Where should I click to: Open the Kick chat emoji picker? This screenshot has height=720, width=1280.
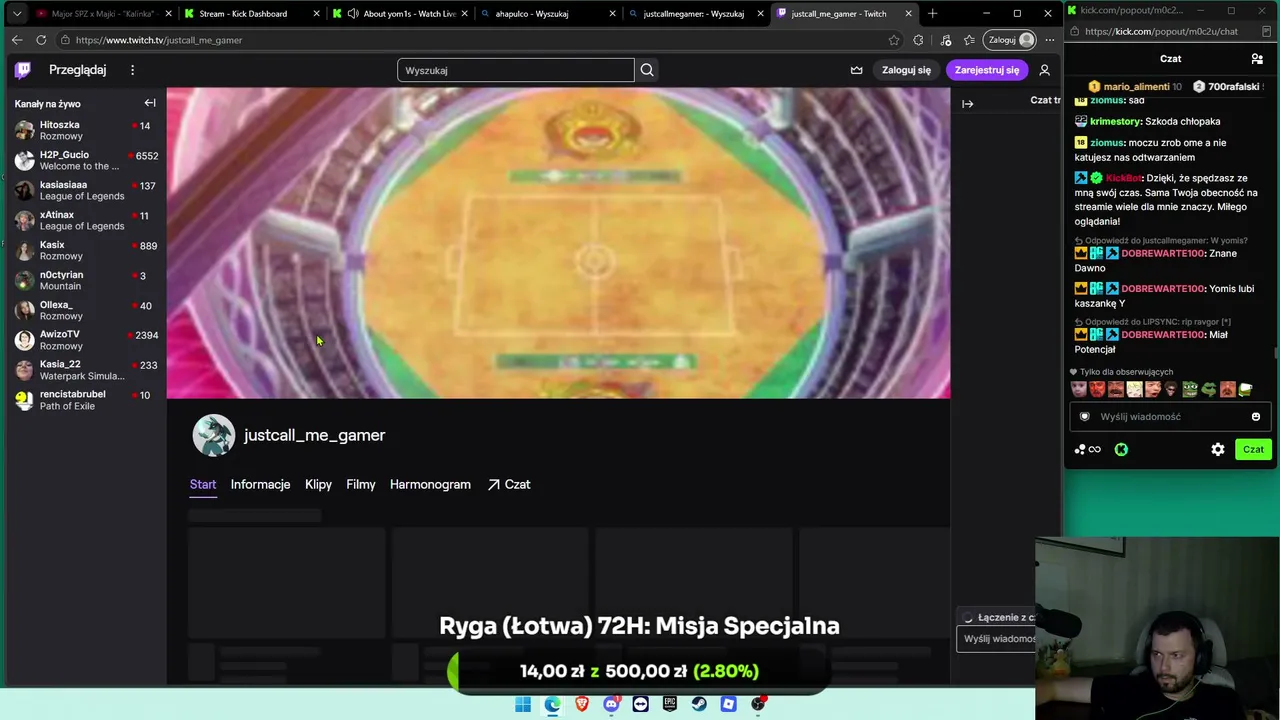(1256, 417)
